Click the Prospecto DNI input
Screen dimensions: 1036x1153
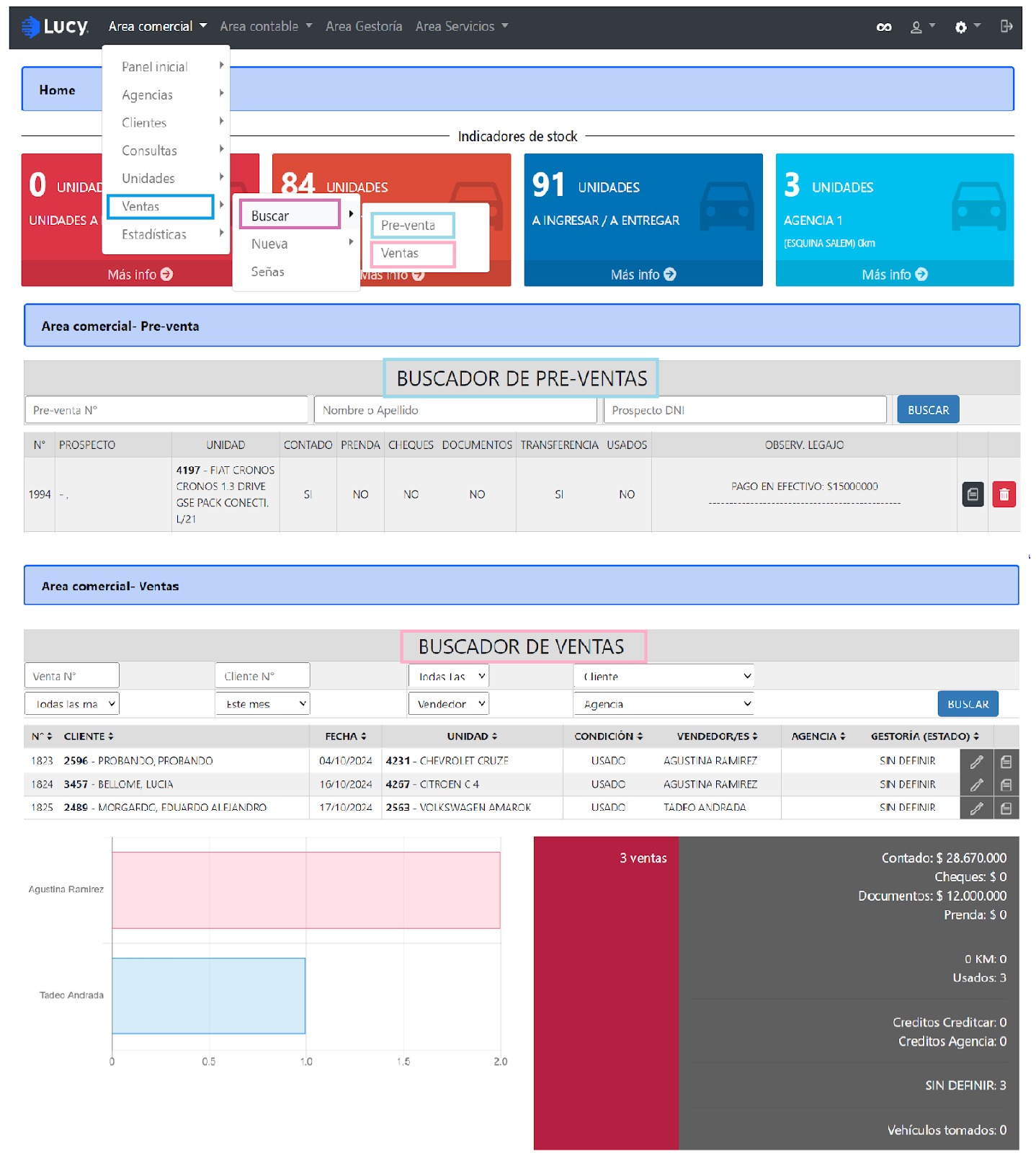(x=745, y=410)
